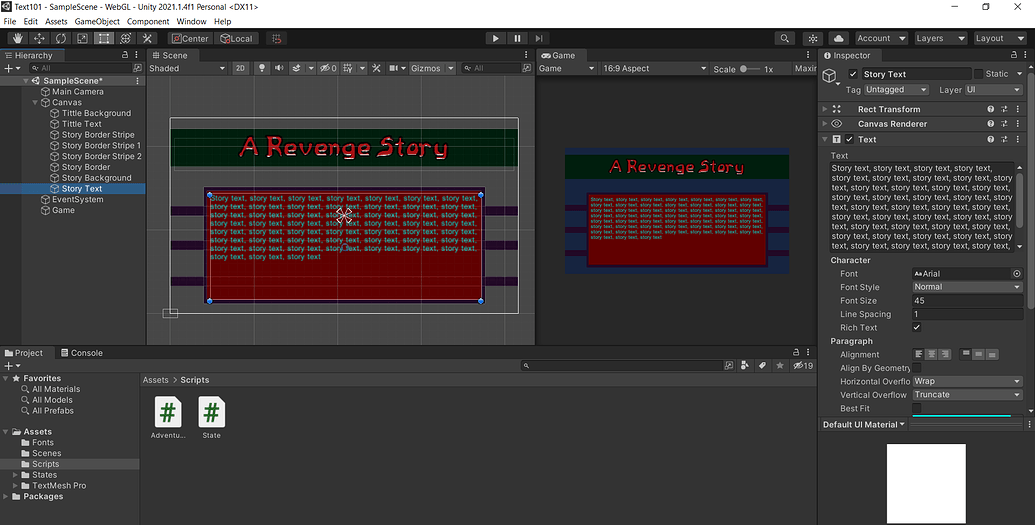Center-align the text horizontally

[932, 354]
